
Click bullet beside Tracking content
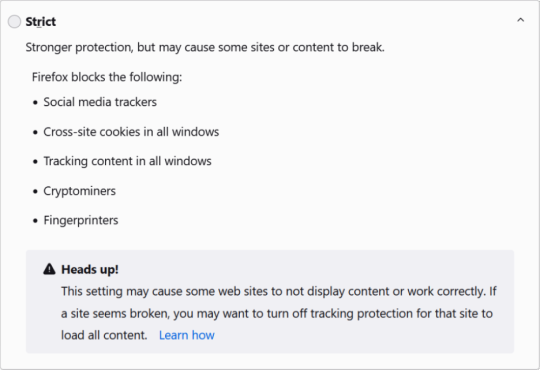[x=35, y=162]
